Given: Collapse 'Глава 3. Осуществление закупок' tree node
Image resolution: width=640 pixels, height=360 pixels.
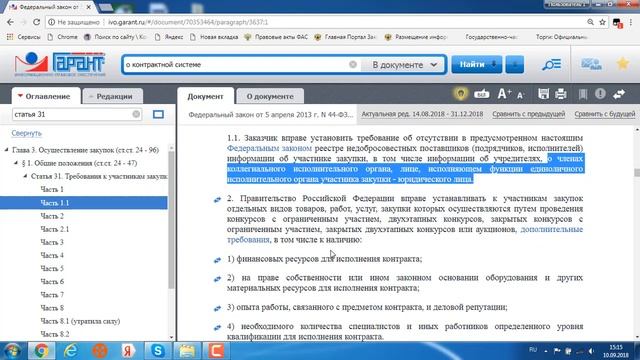Looking at the screenshot, I should point(6,150).
